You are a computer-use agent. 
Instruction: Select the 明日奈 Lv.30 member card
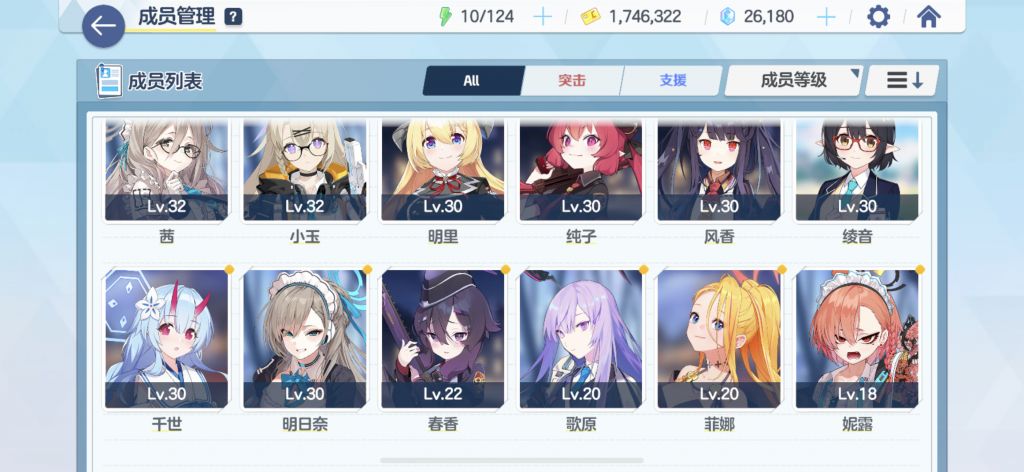(x=305, y=339)
